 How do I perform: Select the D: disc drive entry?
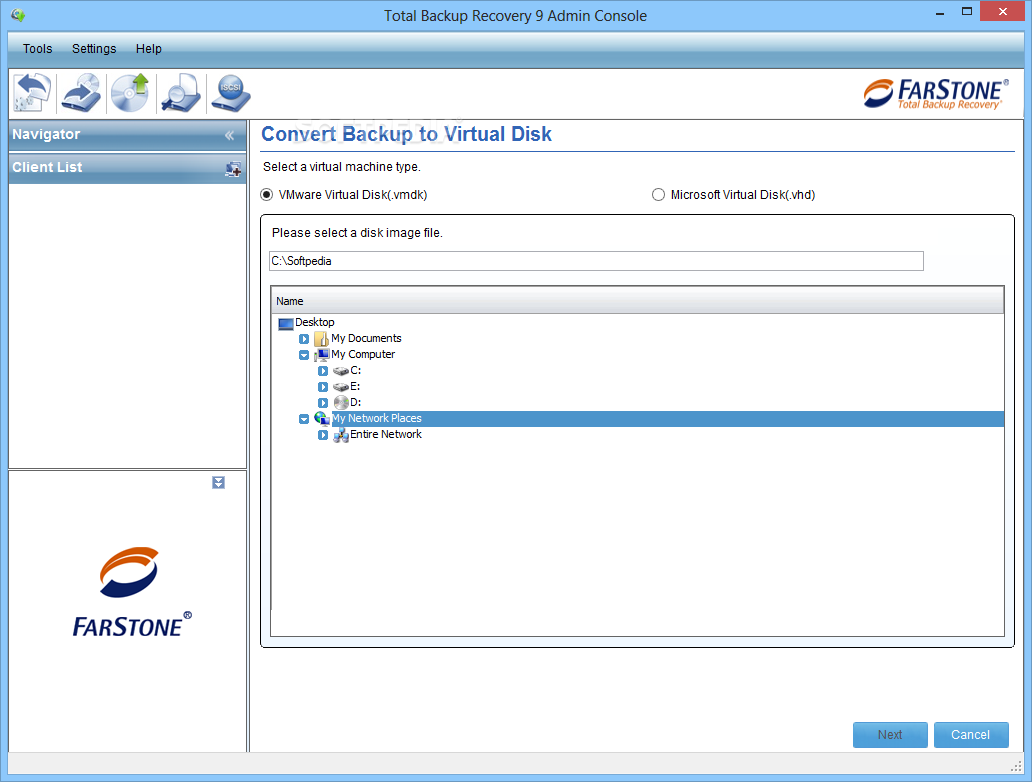(x=355, y=402)
